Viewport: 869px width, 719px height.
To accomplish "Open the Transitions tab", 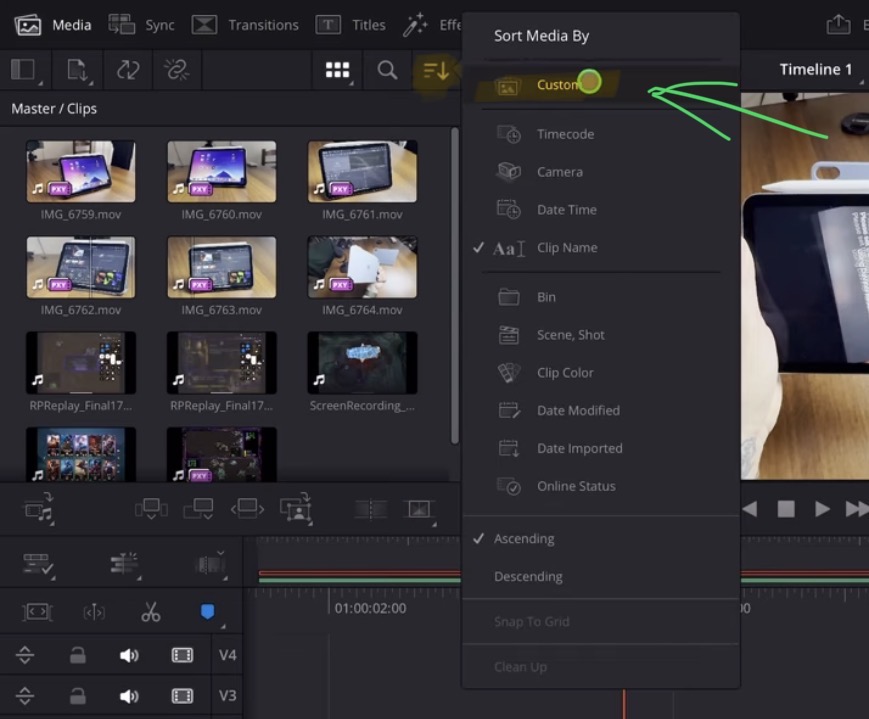I will click(245, 25).
